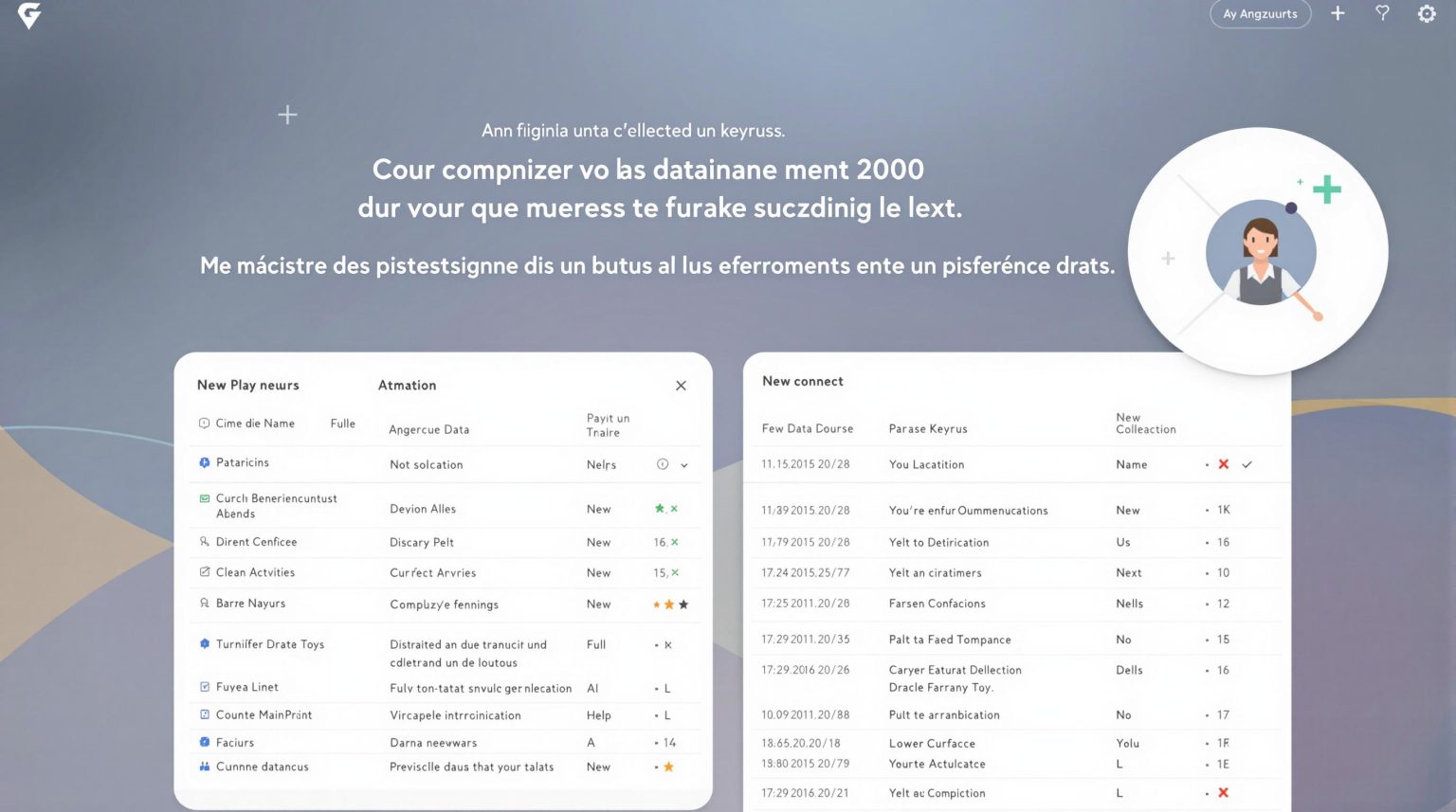The image size is (1456, 812).
Task: Open the Yelt to Detirication entry
Action: point(938,542)
